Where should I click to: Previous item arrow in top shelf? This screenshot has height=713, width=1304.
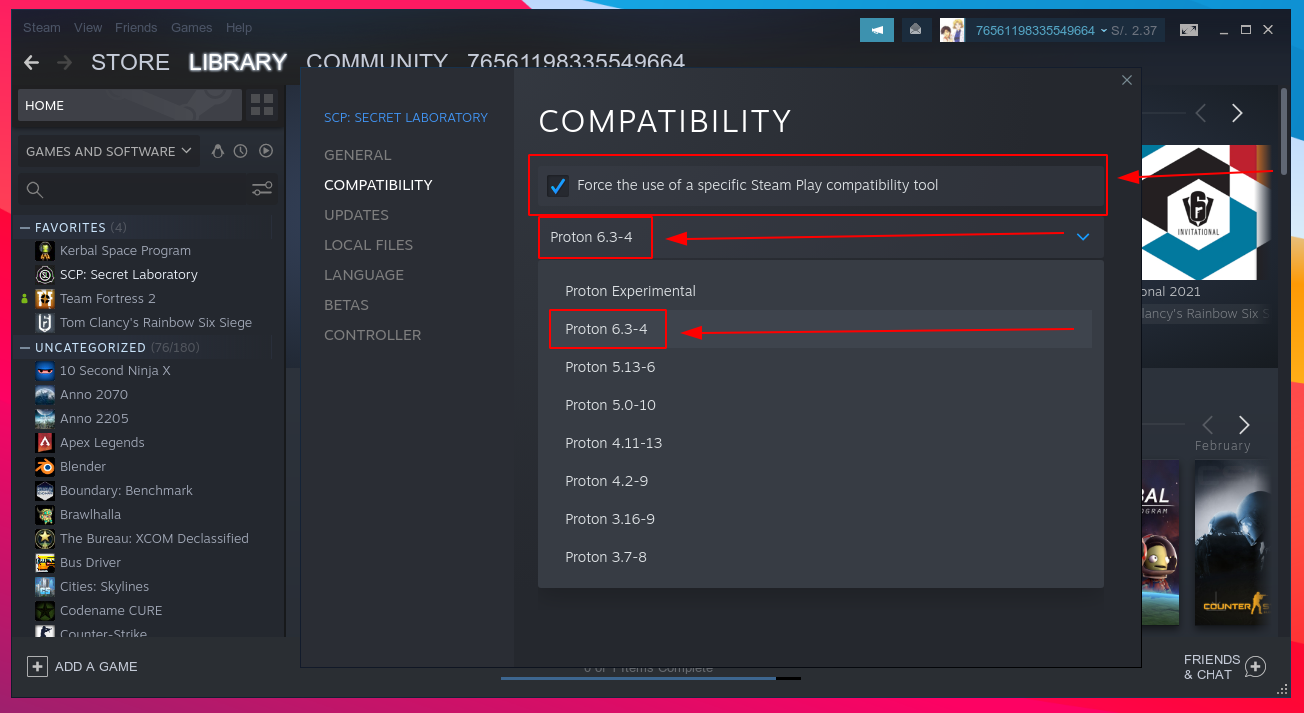1201,113
